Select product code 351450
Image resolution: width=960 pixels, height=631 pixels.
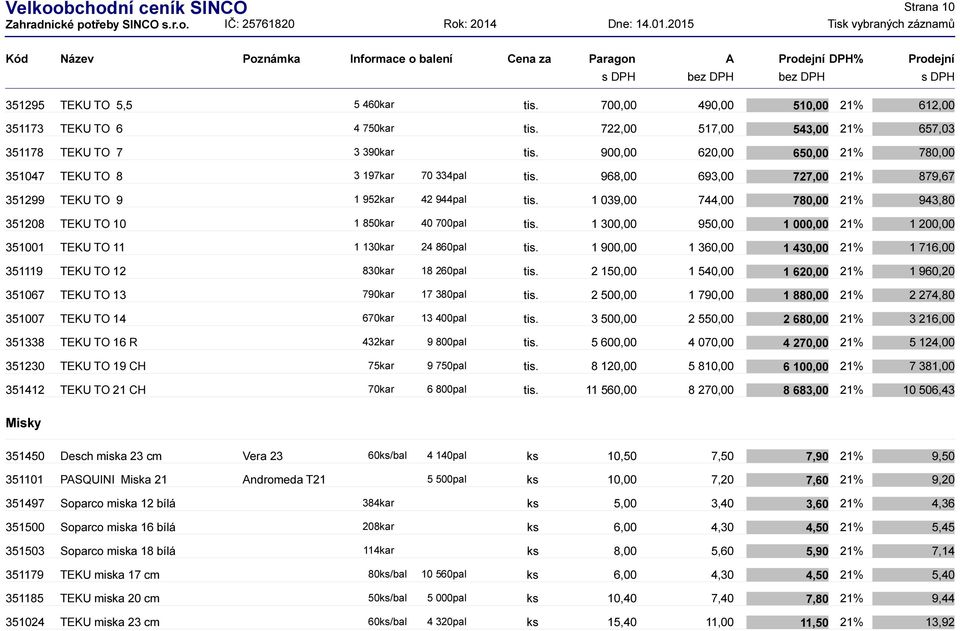point(25,457)
